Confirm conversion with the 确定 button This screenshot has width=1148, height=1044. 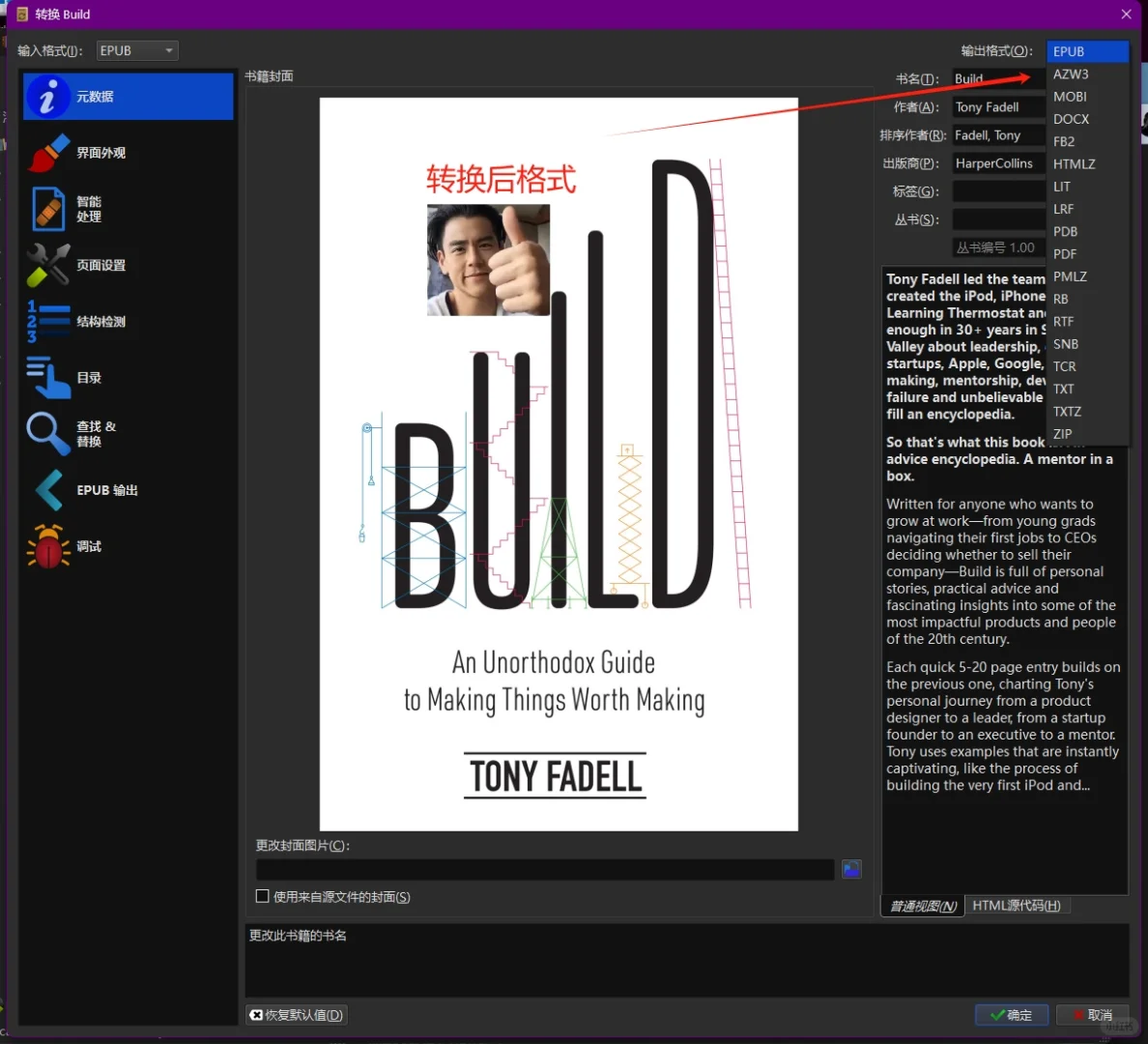tap(1011, 1015)
